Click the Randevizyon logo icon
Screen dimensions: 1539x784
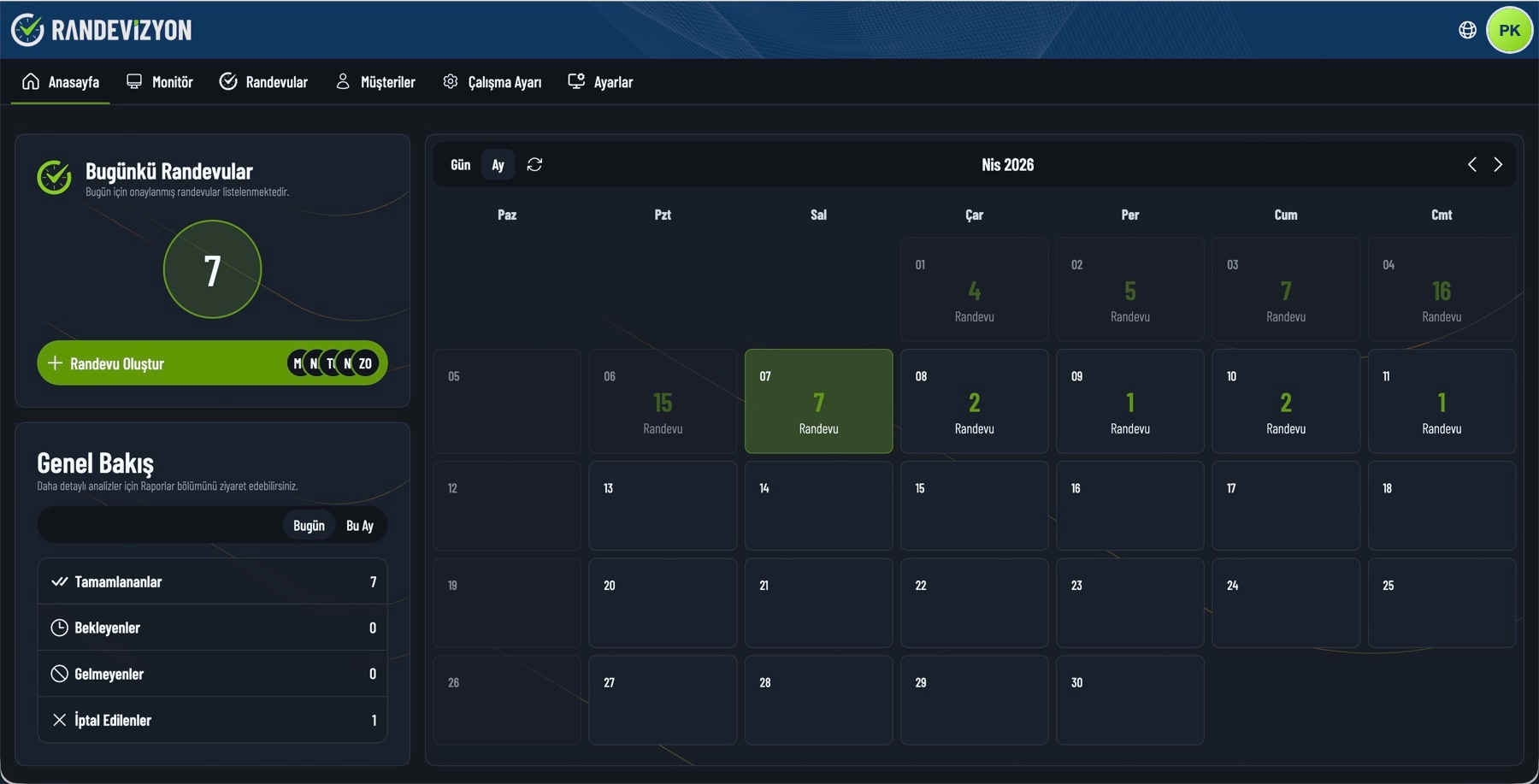coord(27,30)
